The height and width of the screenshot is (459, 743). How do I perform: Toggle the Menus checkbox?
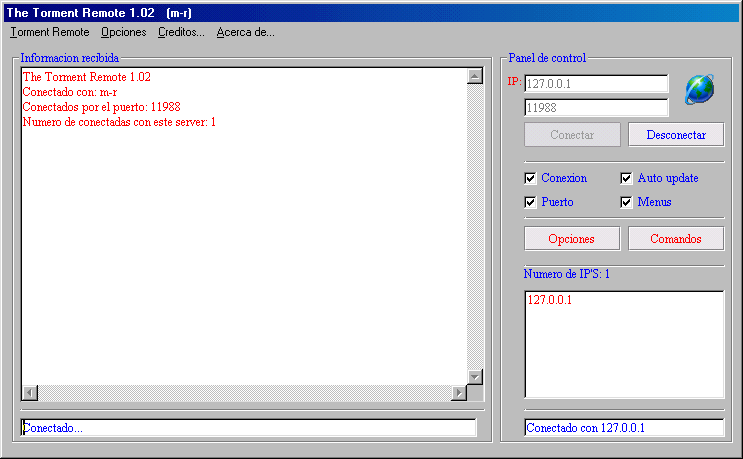click(x=627, y=202)
